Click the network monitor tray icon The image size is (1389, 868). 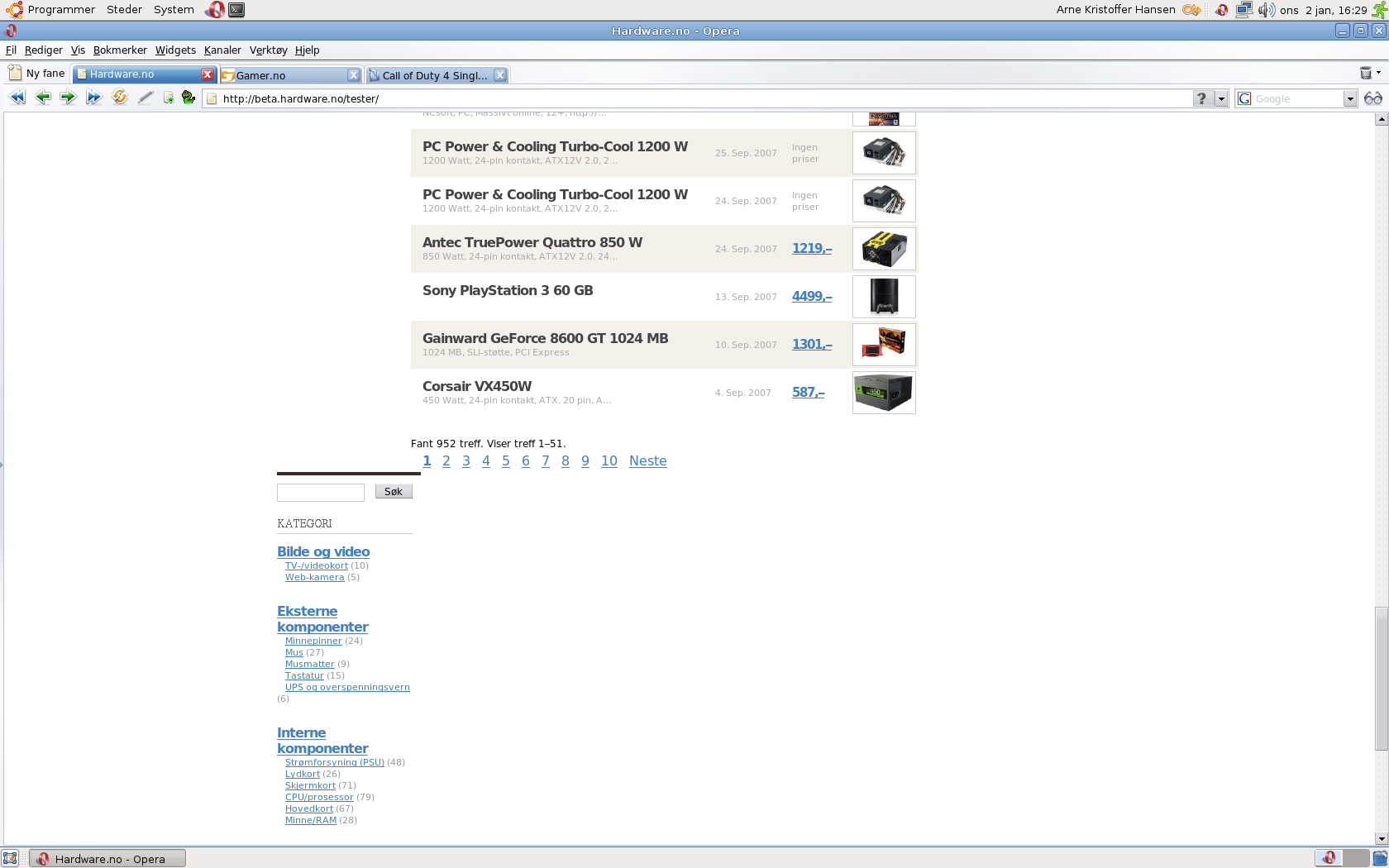[1243, 10]
